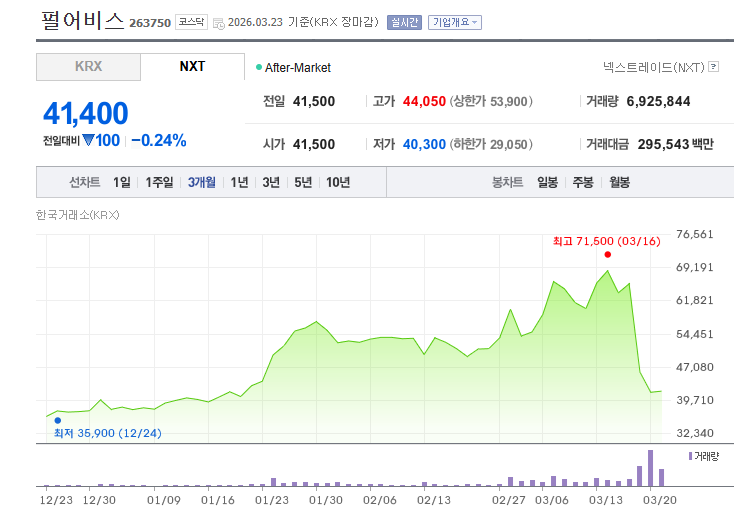This screenshot has height=526, width=734.
Task: Select the 10년 chart period
Action: [338, 182]
